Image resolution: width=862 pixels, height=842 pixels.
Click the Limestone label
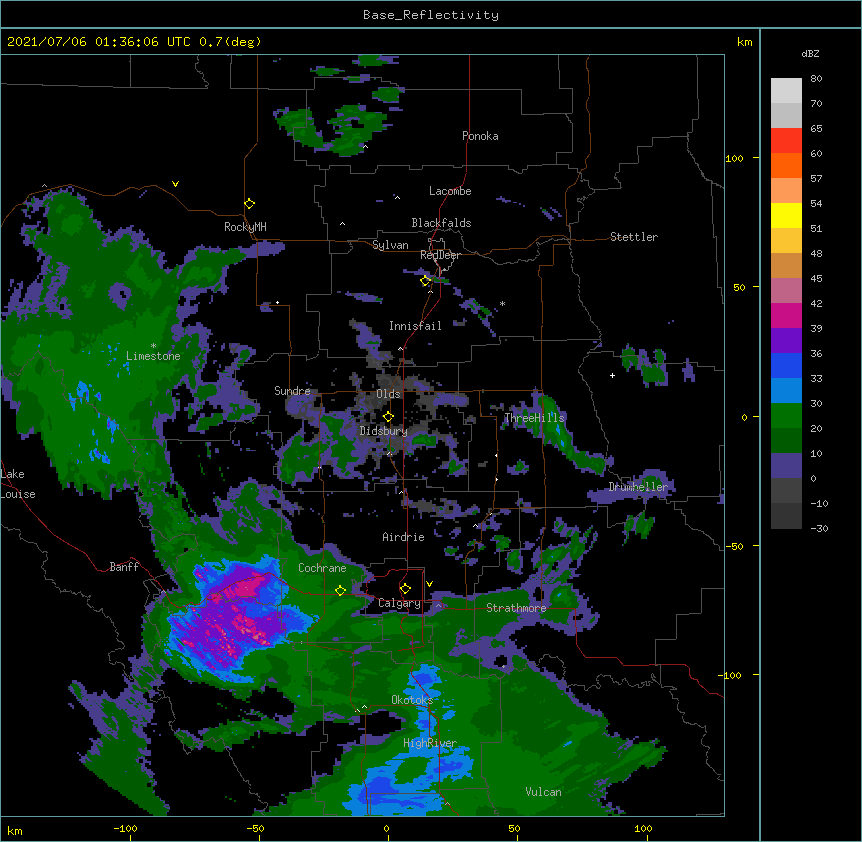[x=153, y=356]
